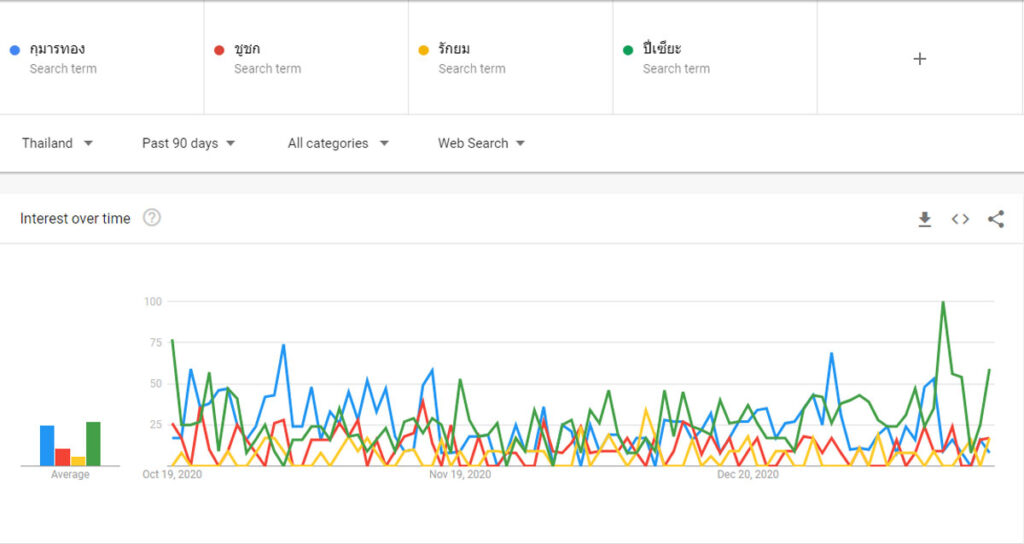Expand the Past 90 days time range
1024x544 pixels.
click(188, 143)
